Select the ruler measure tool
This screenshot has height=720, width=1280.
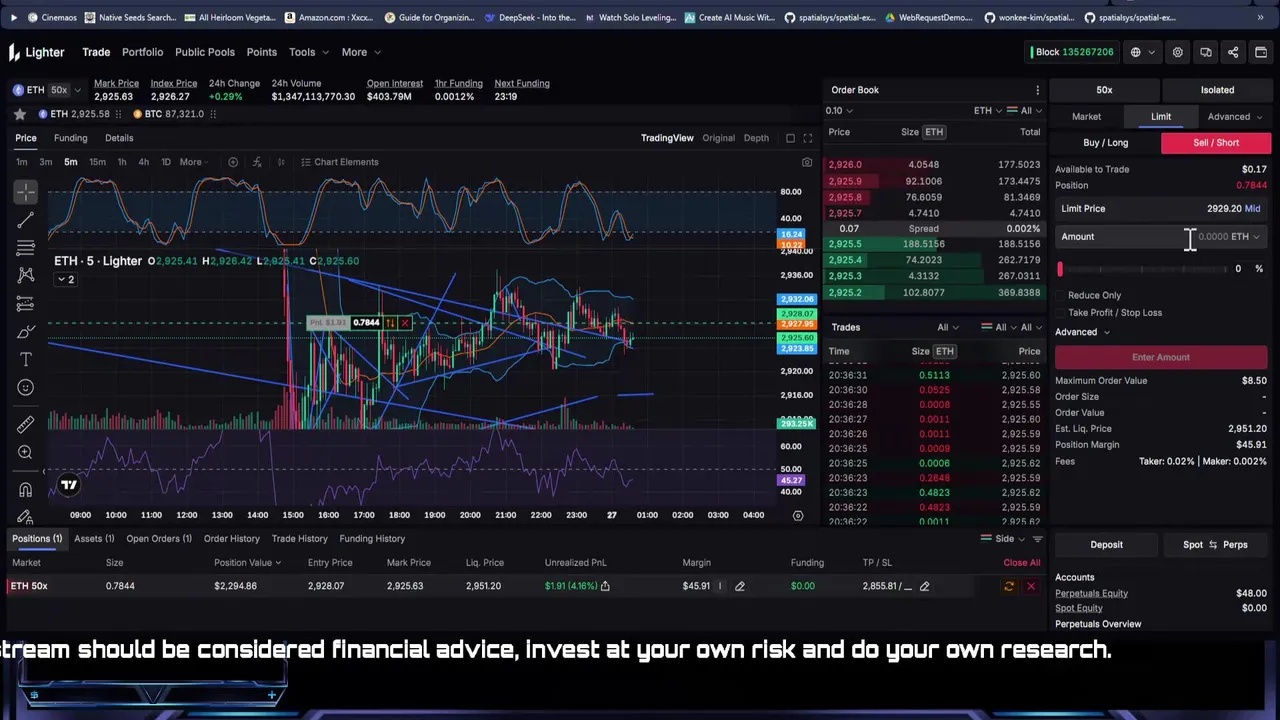(26, 424)
